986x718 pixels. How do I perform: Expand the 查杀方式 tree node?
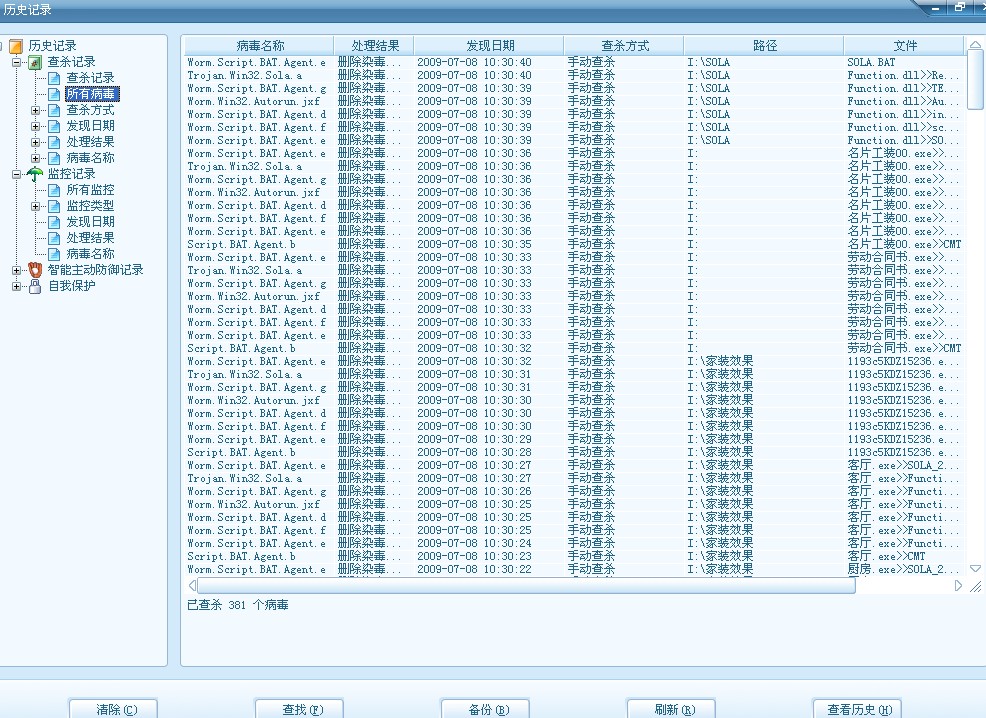click(x=36, y=110)
